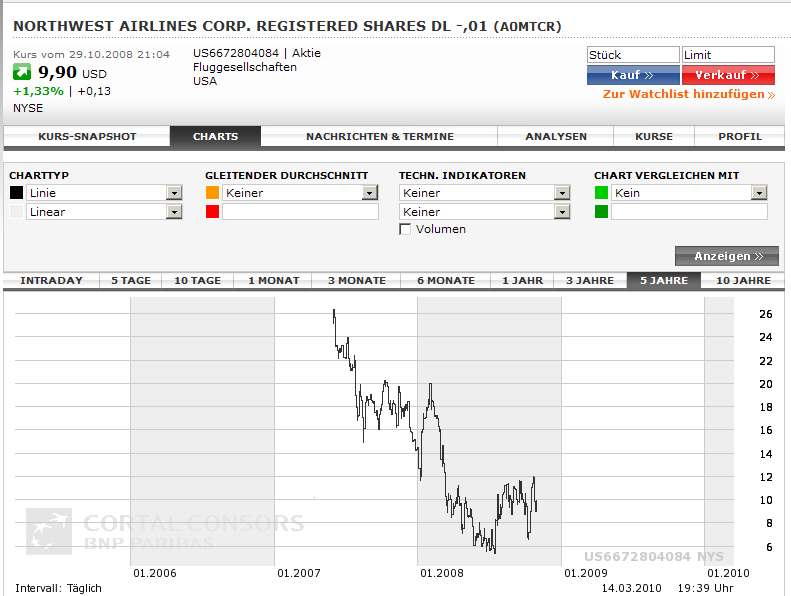This screenshot has width=791, height=596.
Task: Click the ISIN text US6672804084 | Aktie
Action: pos(257,53)
